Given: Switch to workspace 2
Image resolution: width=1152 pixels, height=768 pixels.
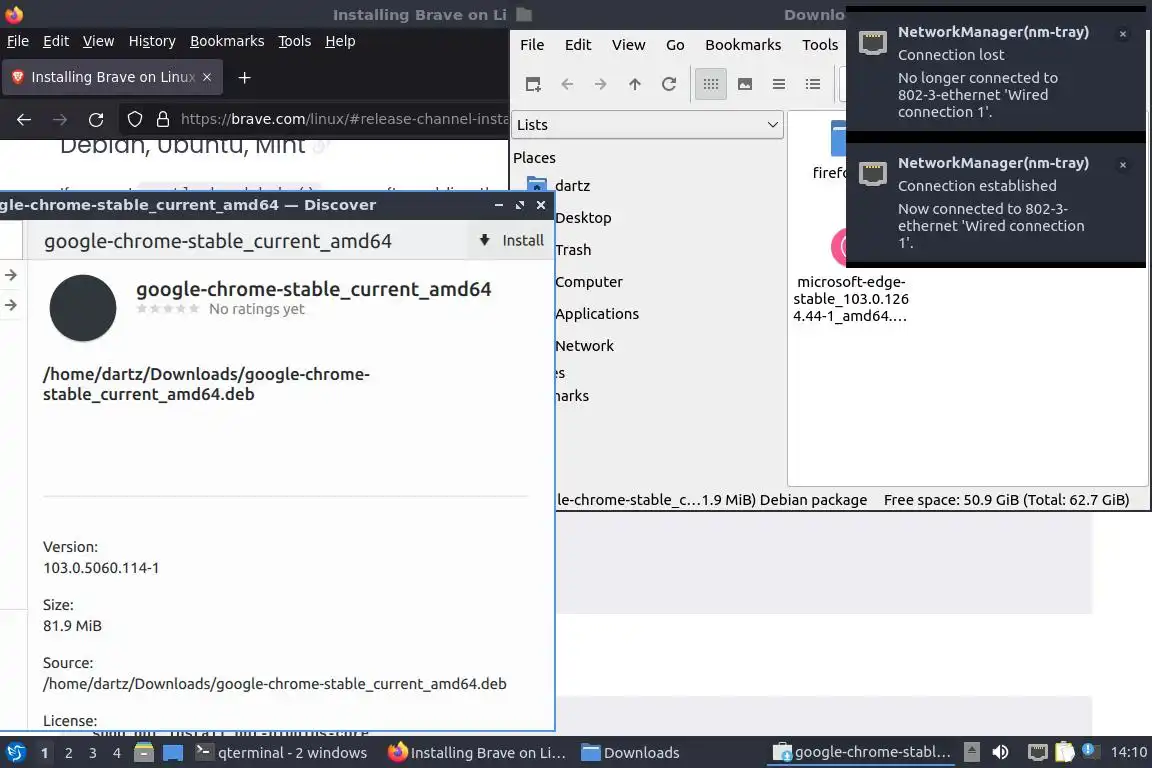Looking at the screenshot, I should 69,753.
